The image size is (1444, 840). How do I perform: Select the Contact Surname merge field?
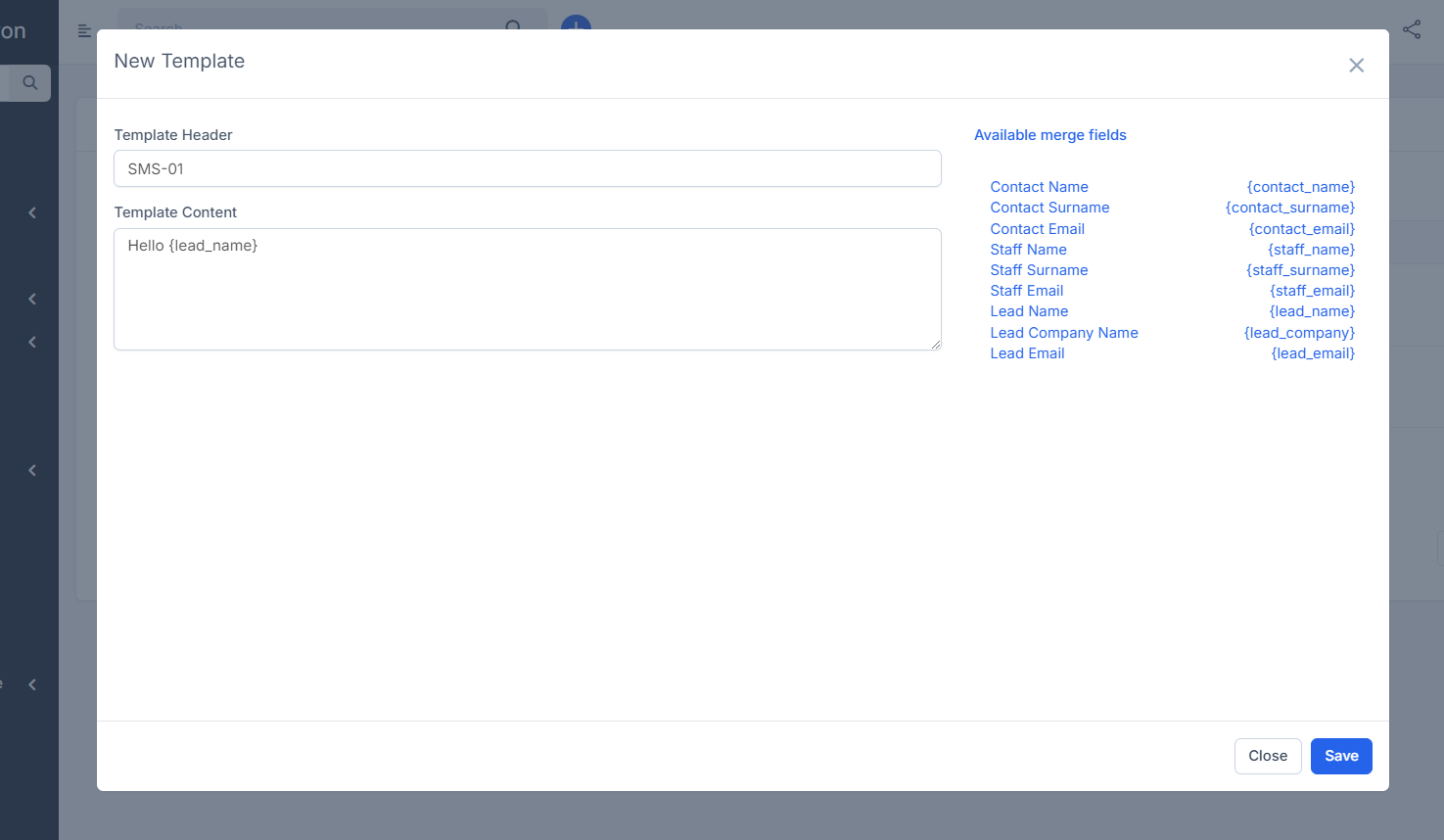(1049, 207)
